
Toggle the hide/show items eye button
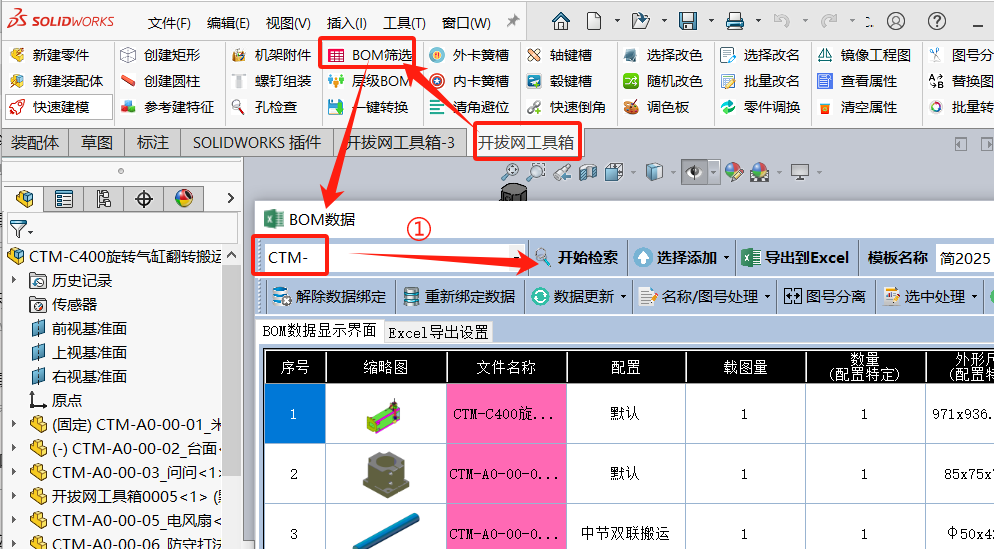(695, 172)
